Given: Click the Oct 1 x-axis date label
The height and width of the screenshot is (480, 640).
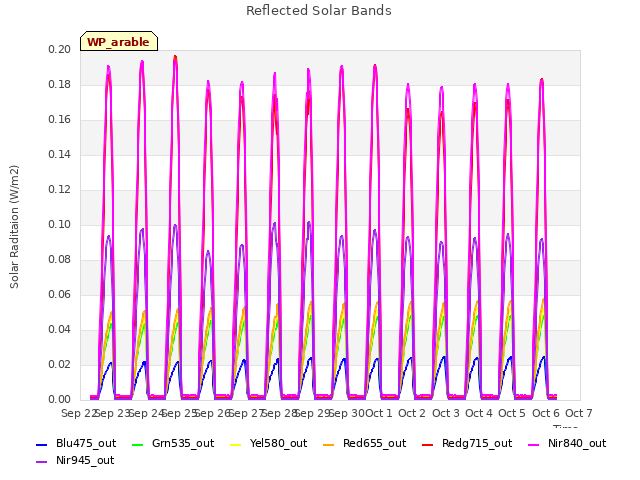Looking at the screenshot, I should point(379,413).
